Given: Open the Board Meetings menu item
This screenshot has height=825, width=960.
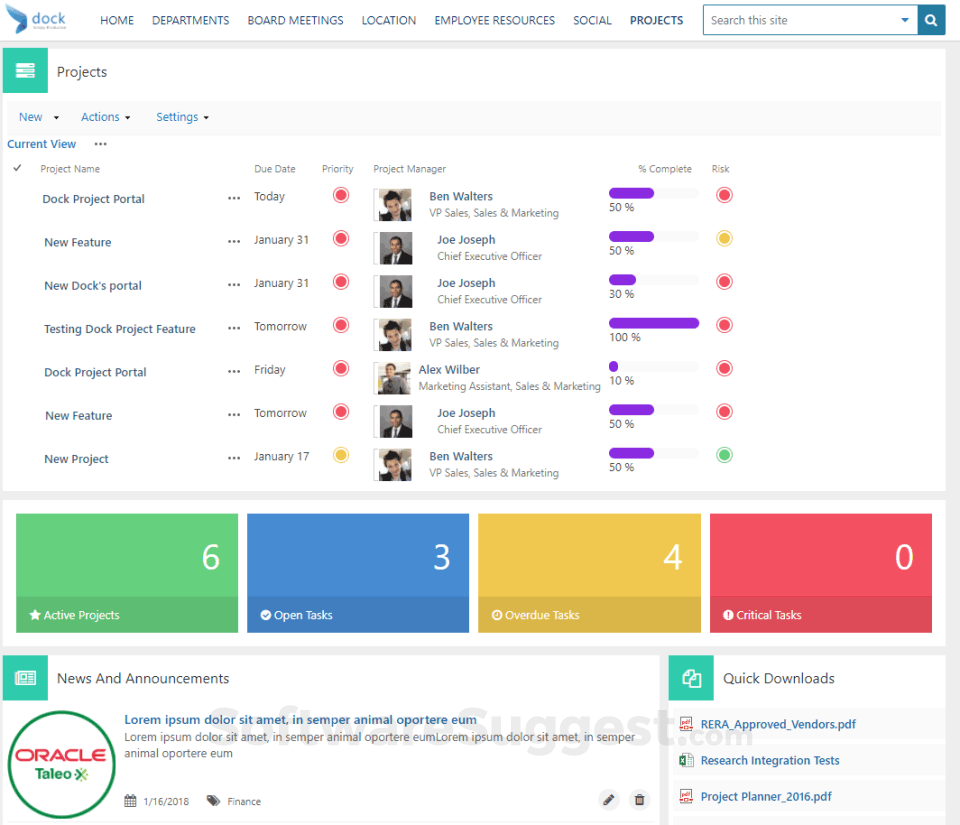Looking at the screenshot, I should pyautogui.click(x=295, y=20).
